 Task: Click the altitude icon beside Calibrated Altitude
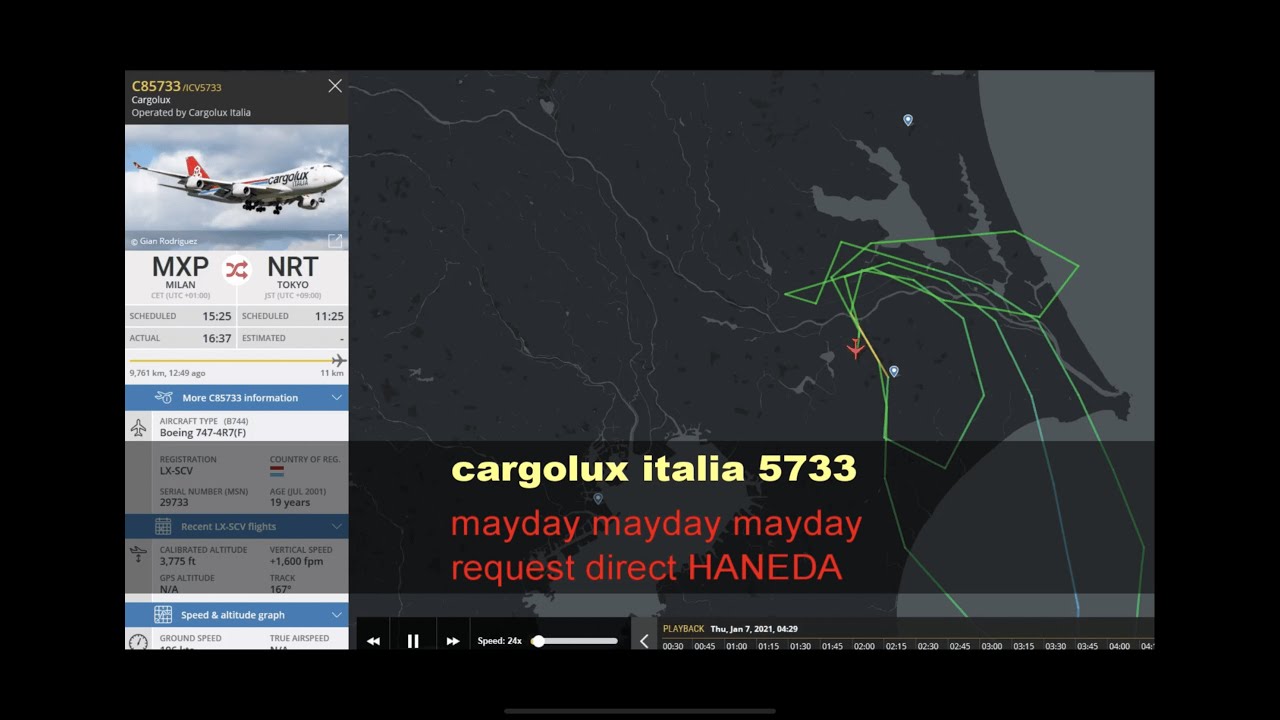138,555
